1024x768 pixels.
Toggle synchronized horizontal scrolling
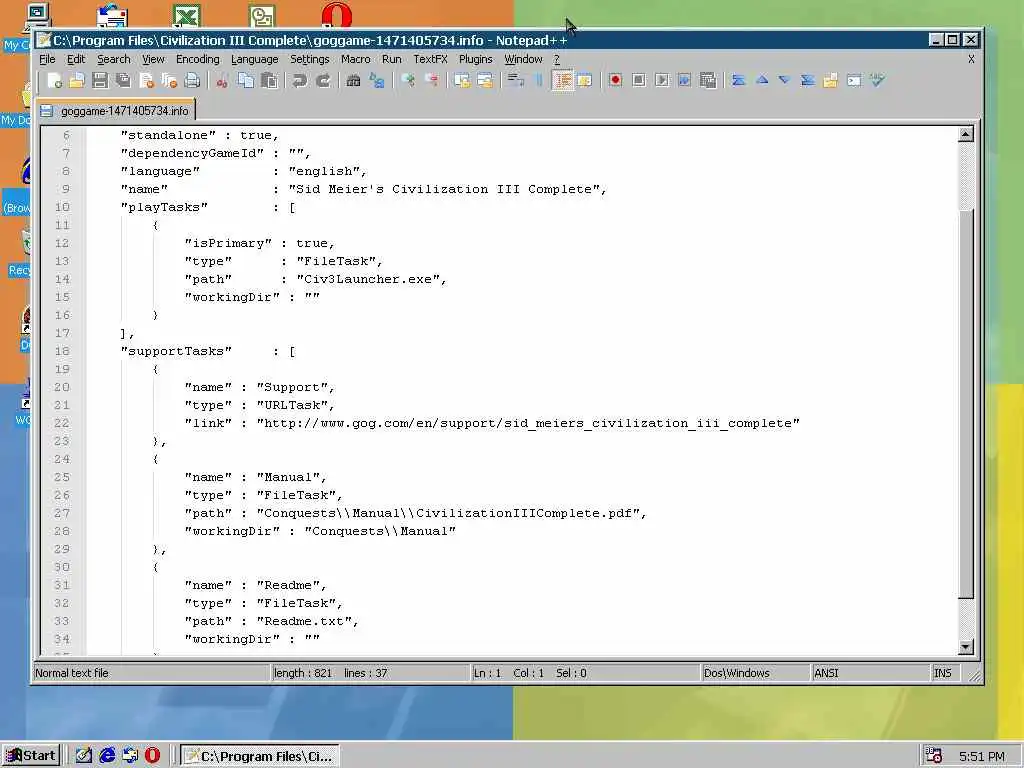click(485, 80)
